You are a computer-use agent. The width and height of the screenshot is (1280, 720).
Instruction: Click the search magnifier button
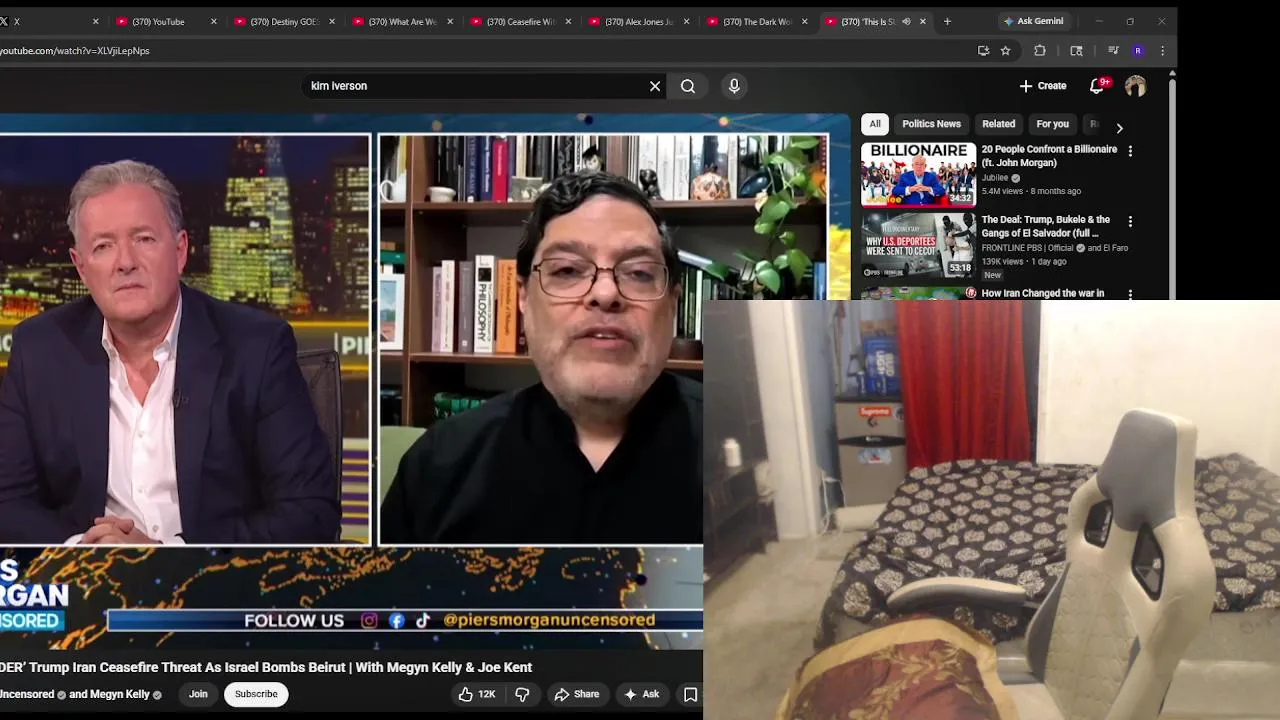[x=688, y=86]
